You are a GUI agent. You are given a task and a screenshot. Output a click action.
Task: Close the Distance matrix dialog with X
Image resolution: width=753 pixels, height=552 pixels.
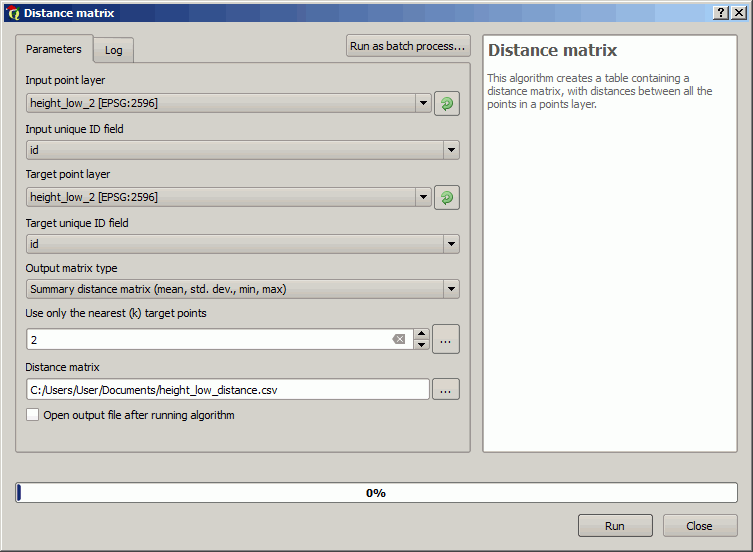tap(738, 13)
